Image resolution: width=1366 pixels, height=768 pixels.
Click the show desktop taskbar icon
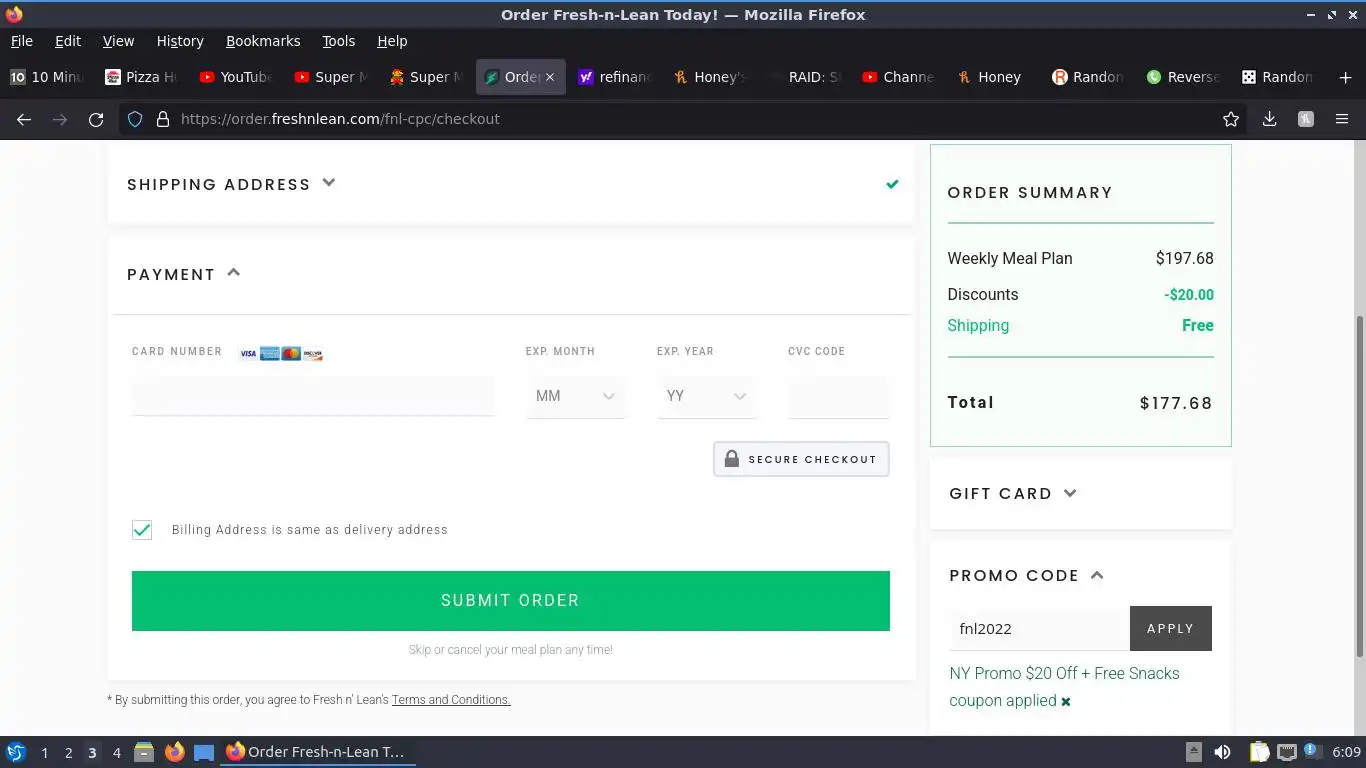tap(204, 752)
